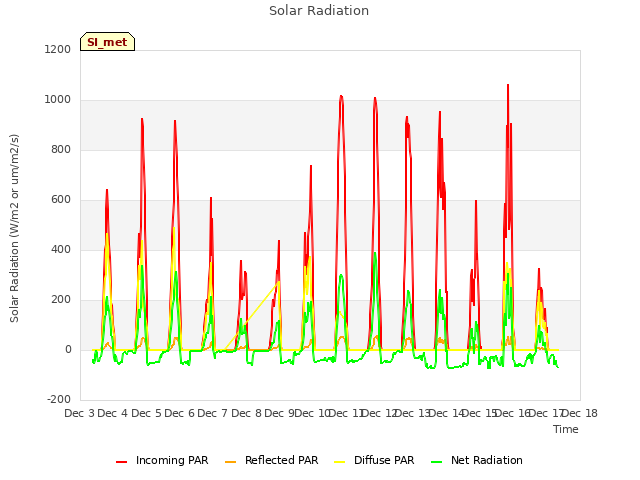Select the red Incoming PAR legend swatch

click(x=121, y=462)
